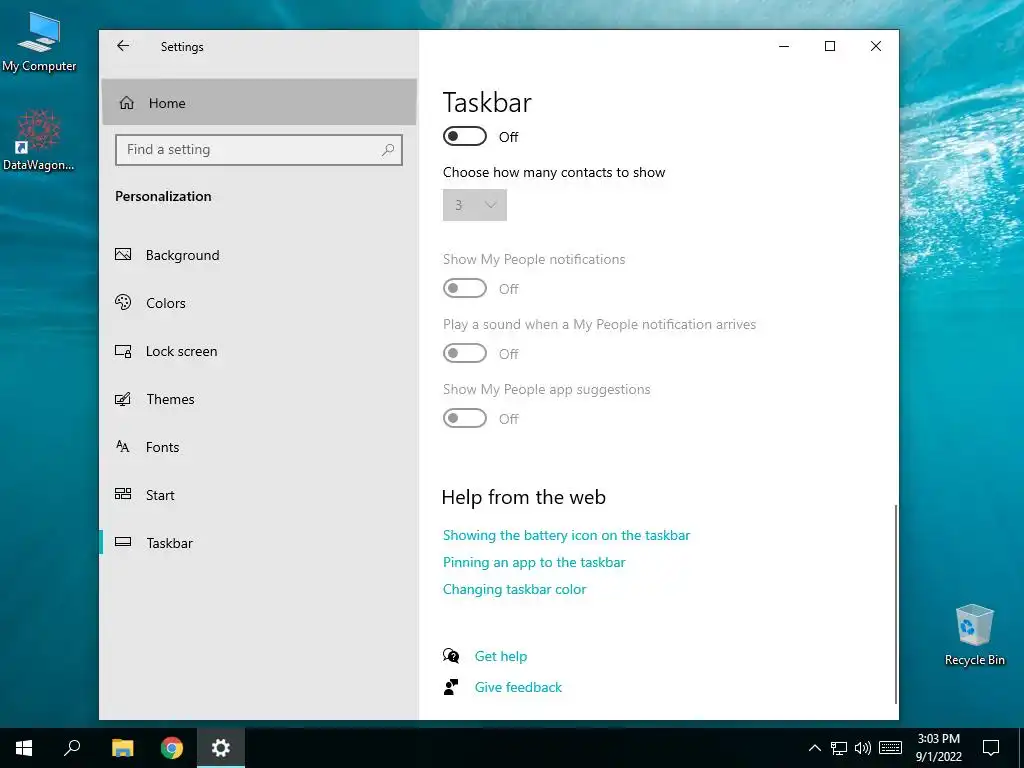Open the Windows Start menu button
1024x768 pixels.
pyautogui.click(x=24, y=748)
